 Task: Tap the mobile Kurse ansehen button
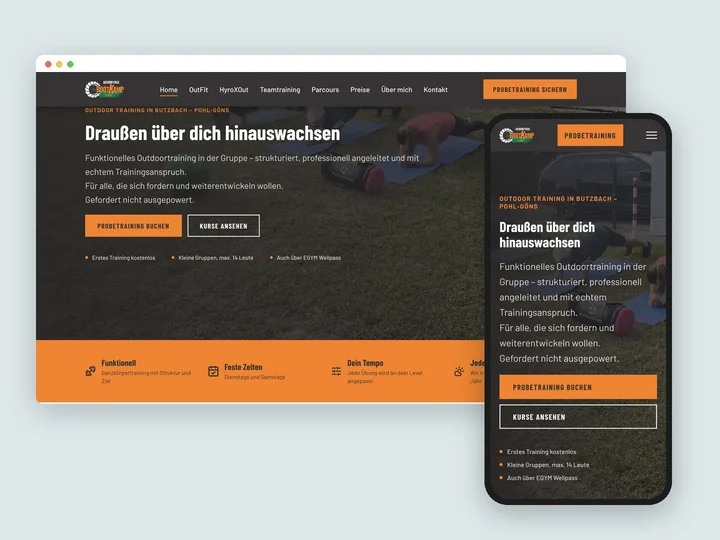(578, 417)
